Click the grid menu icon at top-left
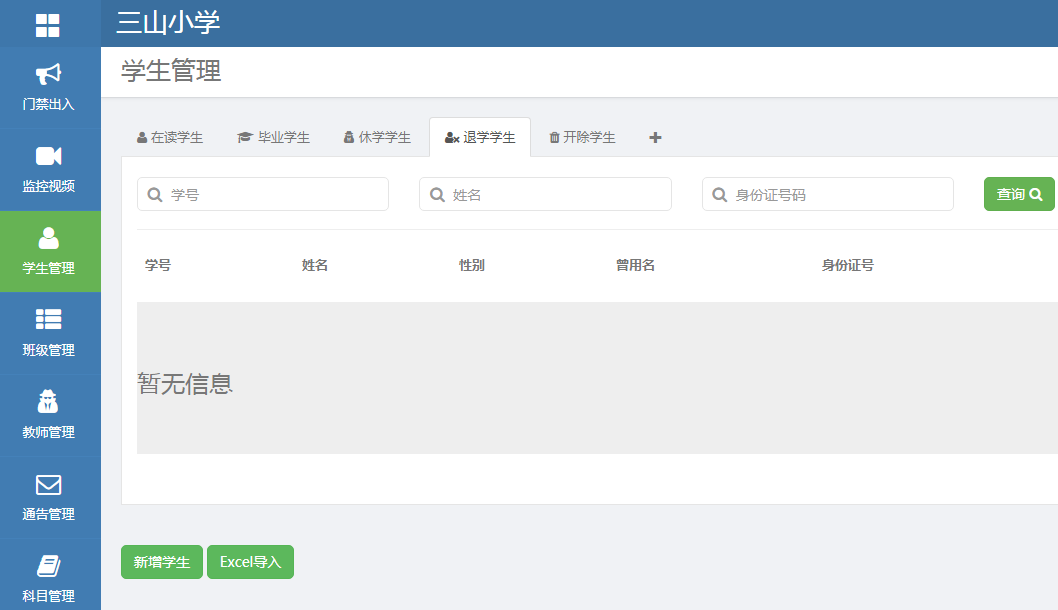 pos(48,25)
